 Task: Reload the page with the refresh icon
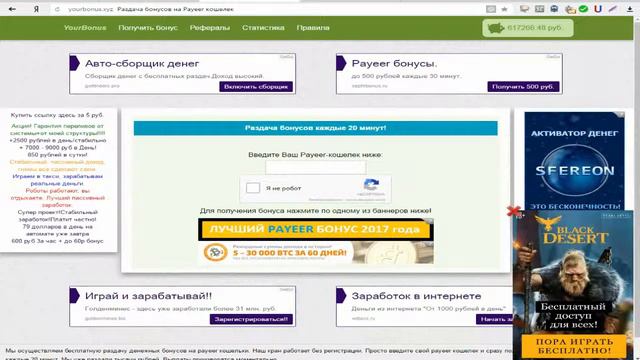pos(57,9)
